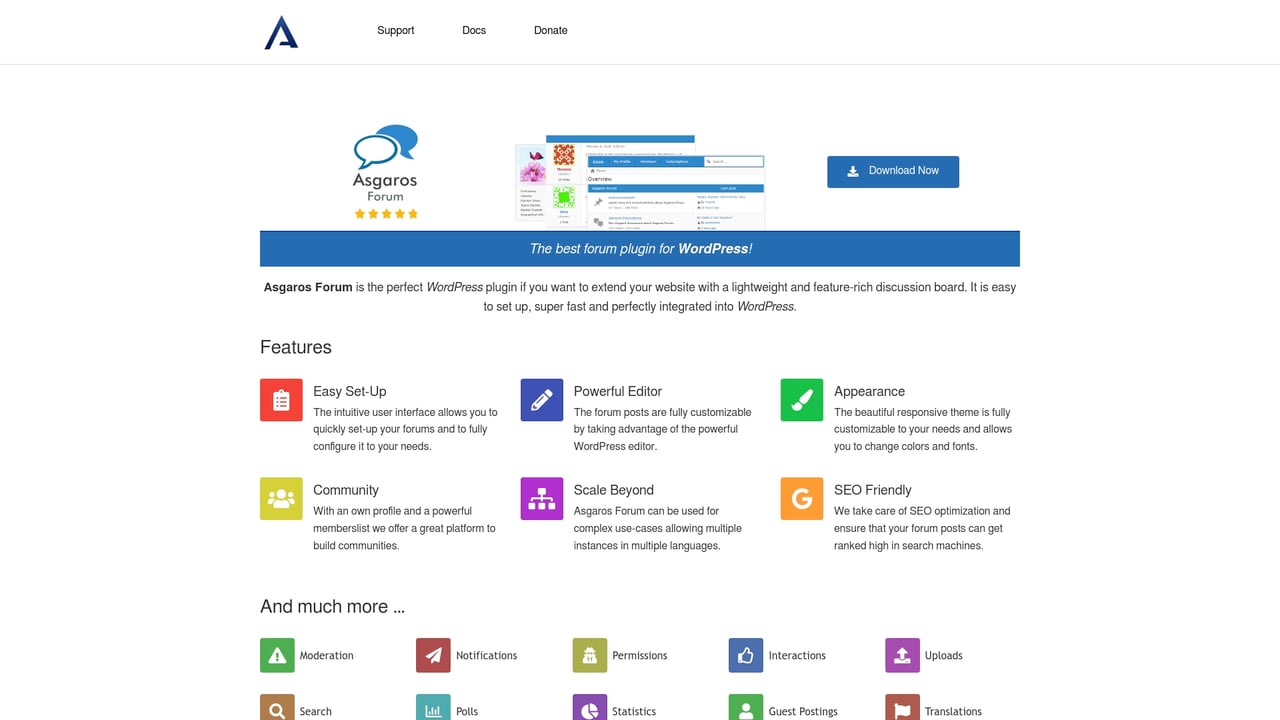This screenshot has height=720, width=1280.
Task: Click the Polls bar-chart icon
Action: (433, 708)
